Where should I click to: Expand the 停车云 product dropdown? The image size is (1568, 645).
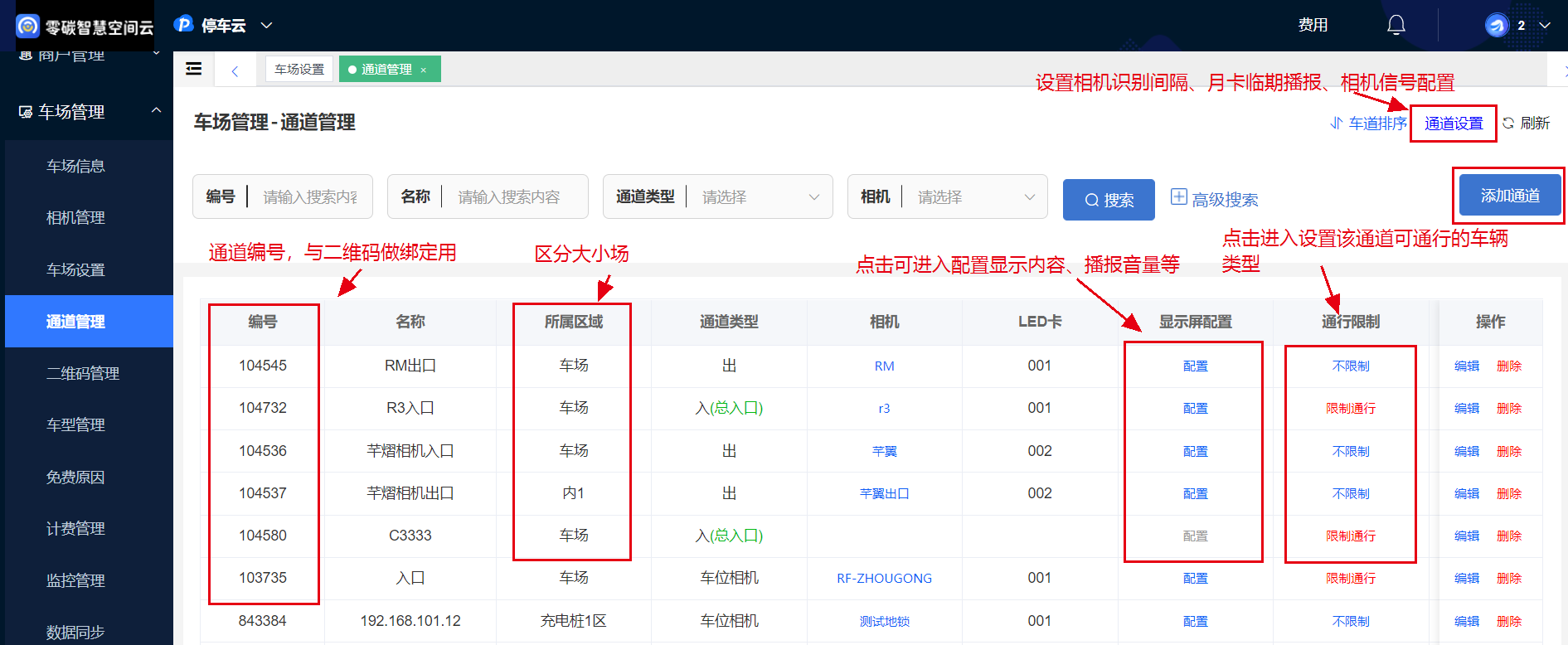point(266,26)
